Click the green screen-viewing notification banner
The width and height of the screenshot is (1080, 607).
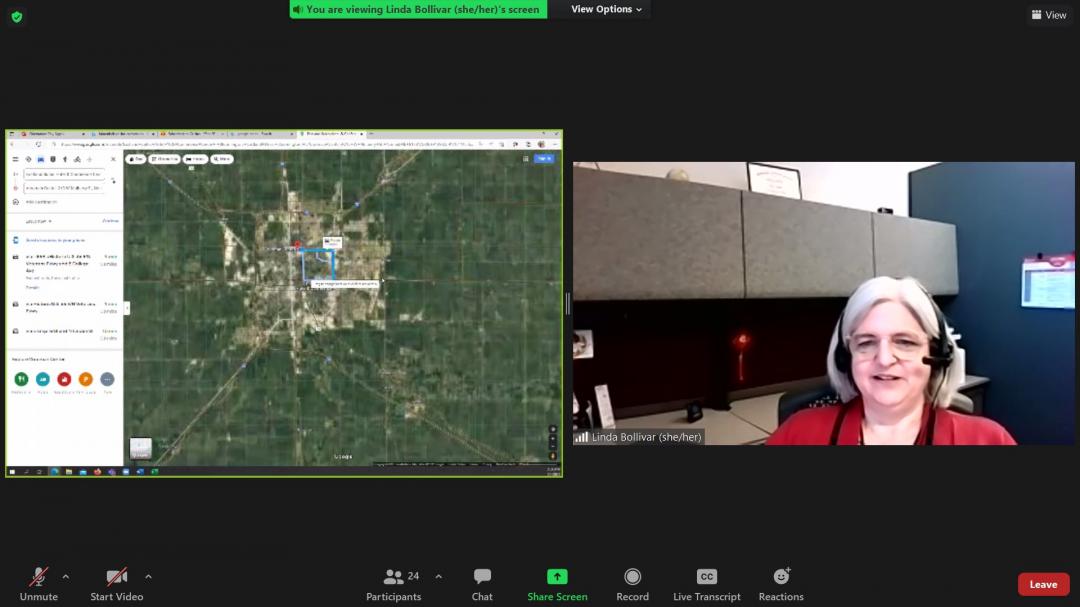pyautogui.click(x=418, y=9)
